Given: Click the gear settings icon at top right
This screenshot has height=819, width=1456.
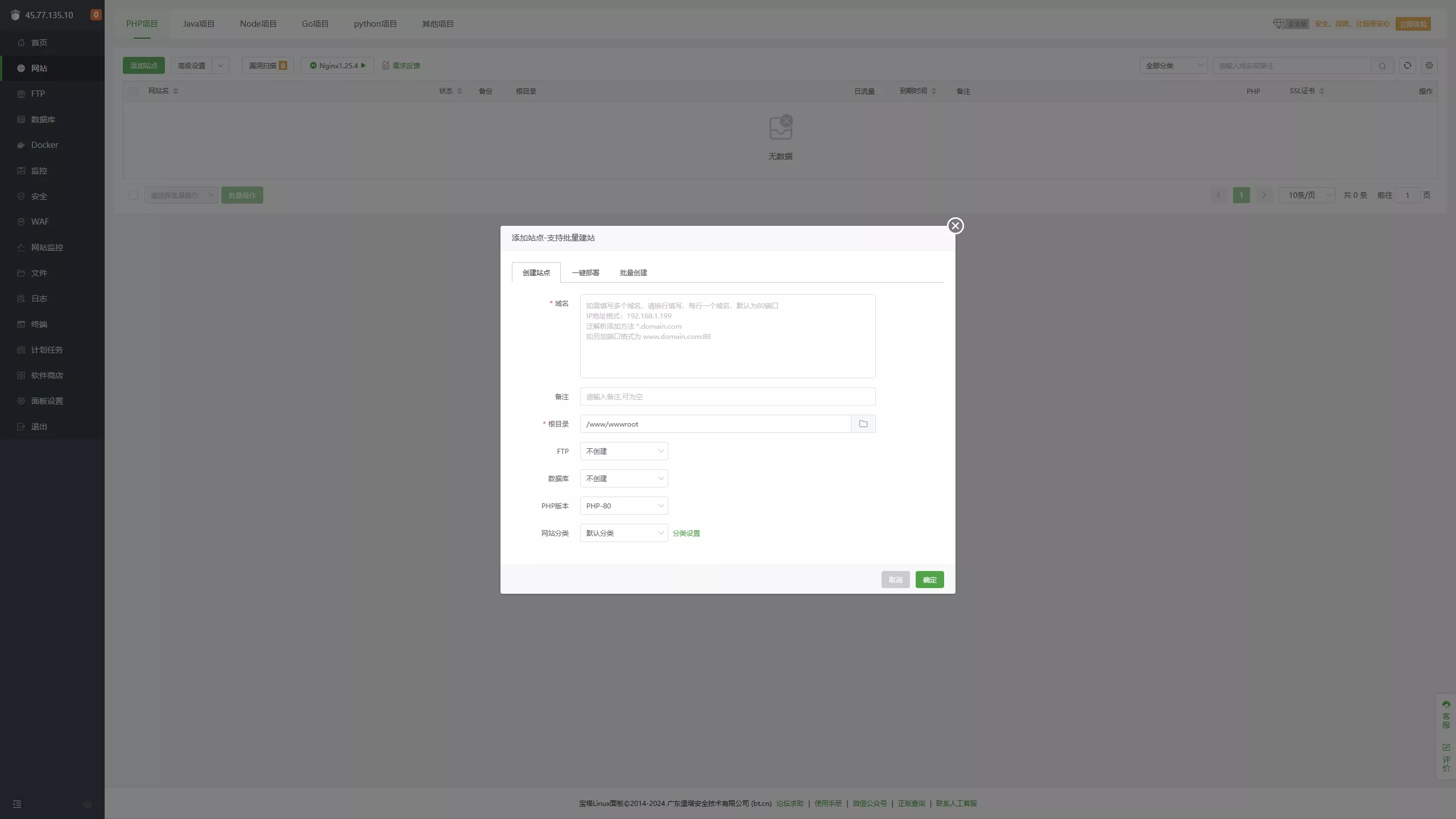Looking at the screenshot, I should pos(1429,65).
